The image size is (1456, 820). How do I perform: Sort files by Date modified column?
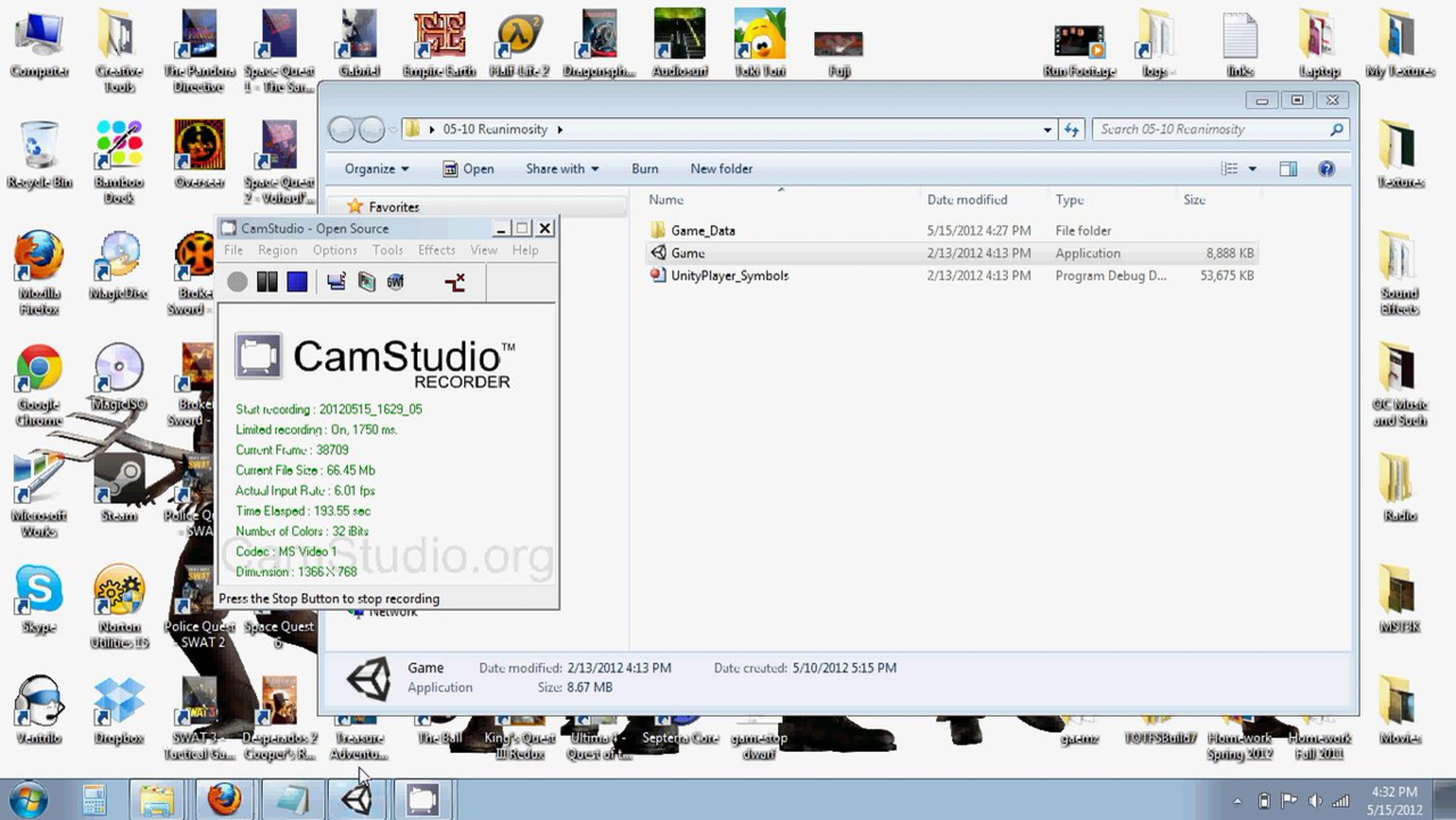[x=966, y=200]
